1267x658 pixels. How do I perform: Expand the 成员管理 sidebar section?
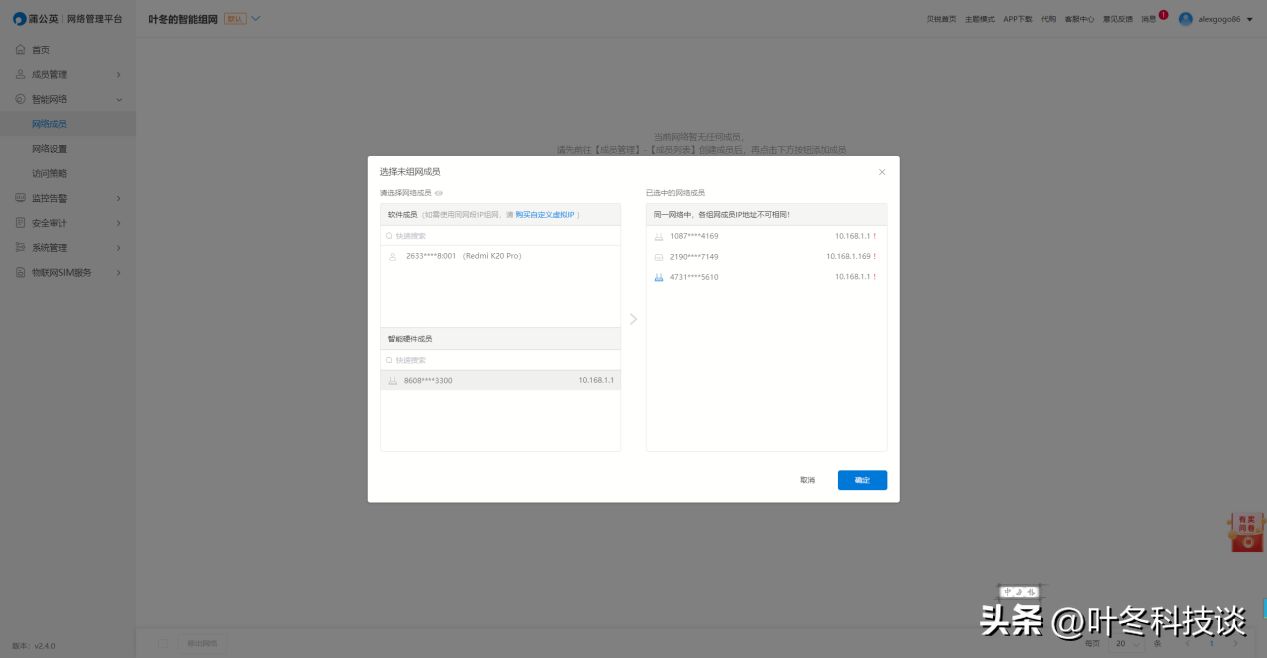(x=118, y=74)
